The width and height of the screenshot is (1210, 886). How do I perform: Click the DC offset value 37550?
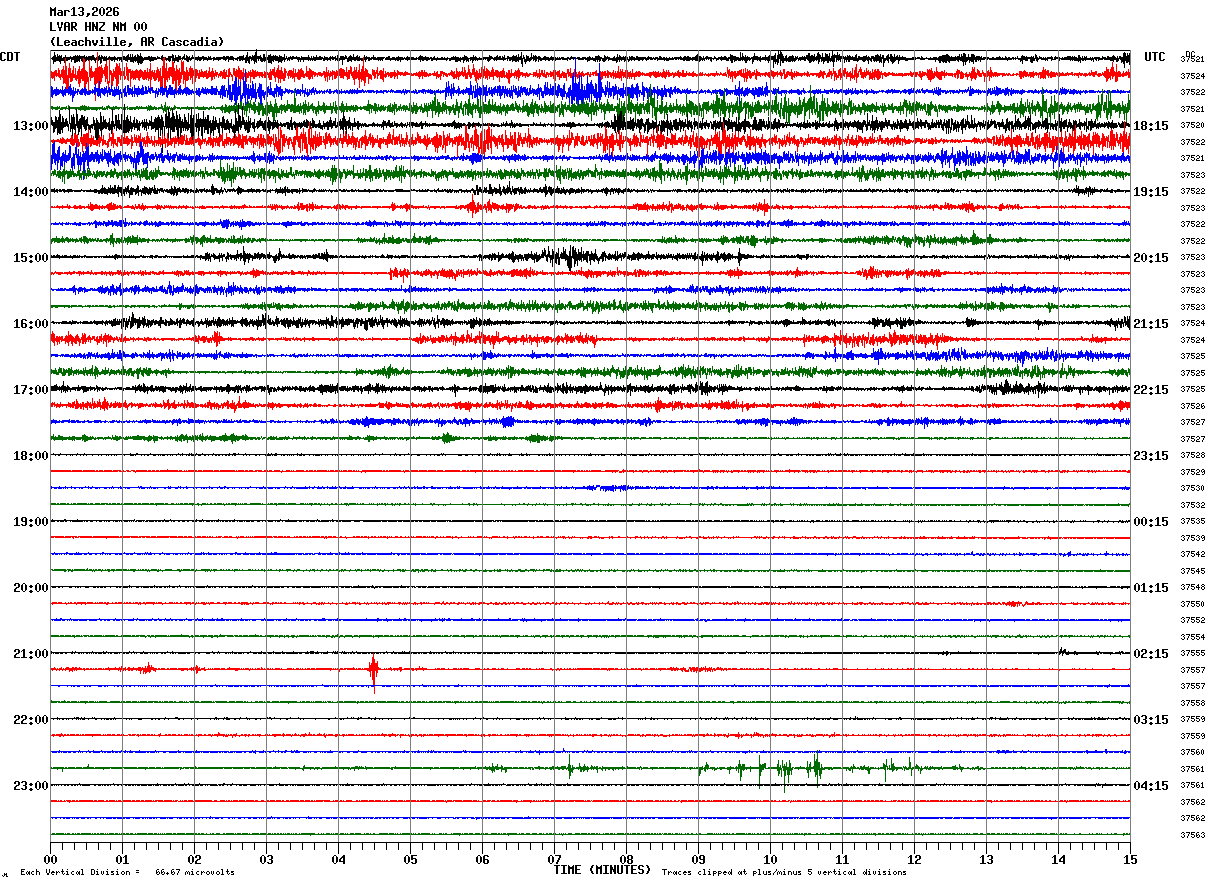coord(1193,604)
